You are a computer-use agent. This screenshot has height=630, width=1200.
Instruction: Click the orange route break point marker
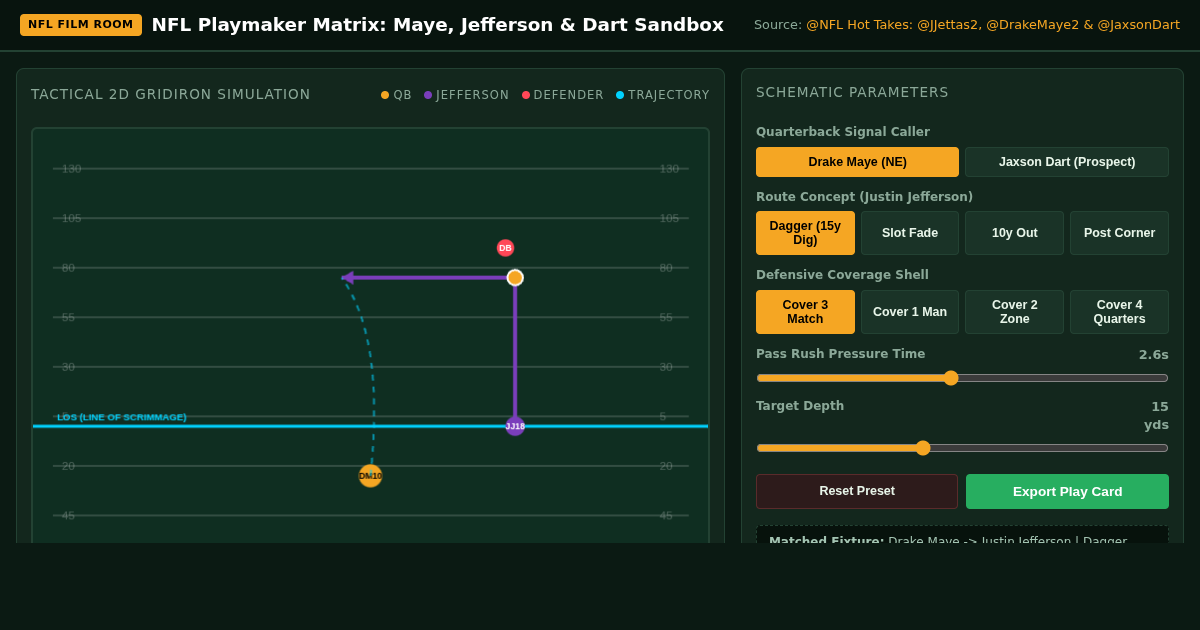pyautogui.click(x=515, y=278)
